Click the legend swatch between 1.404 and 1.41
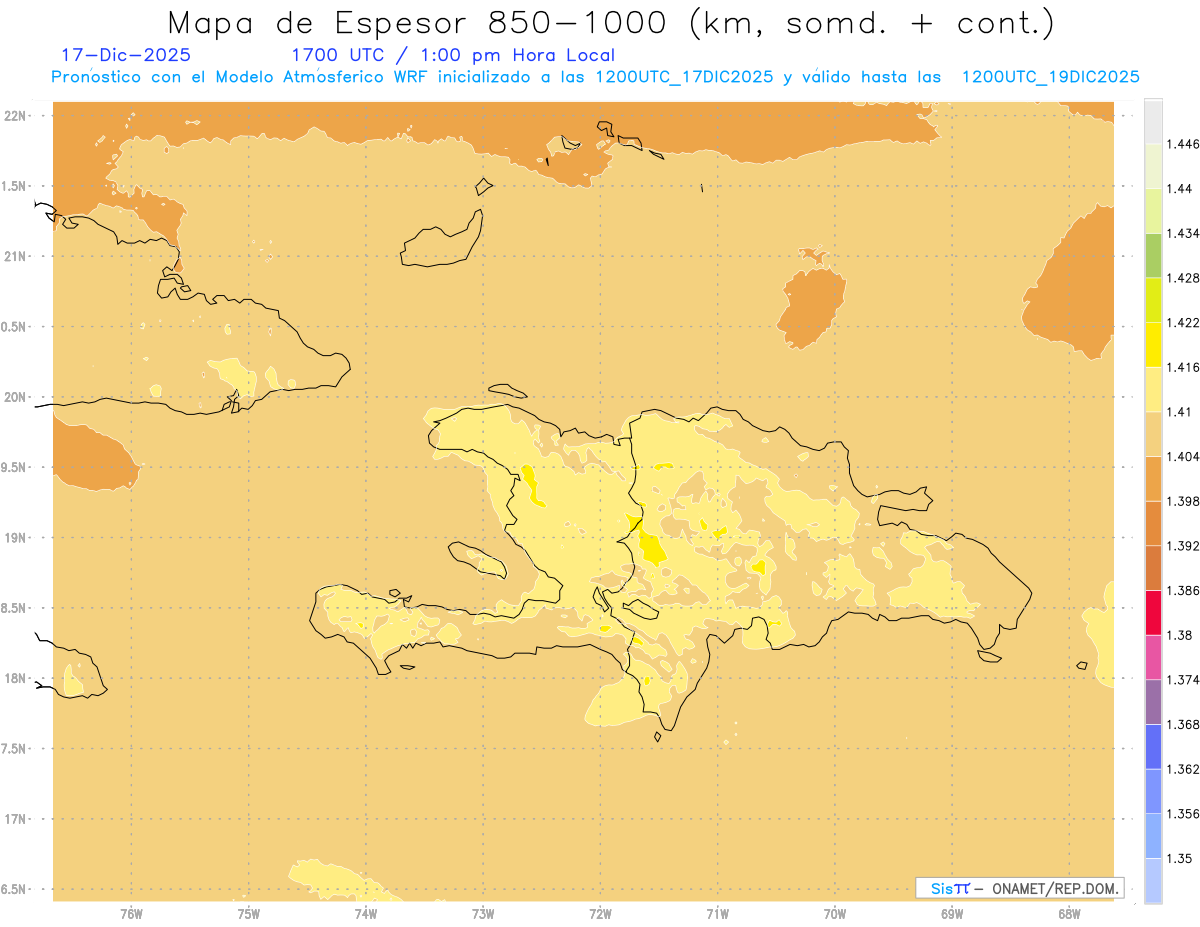This screenshot has width=1200, height=927. click(x=1153, y=434)
